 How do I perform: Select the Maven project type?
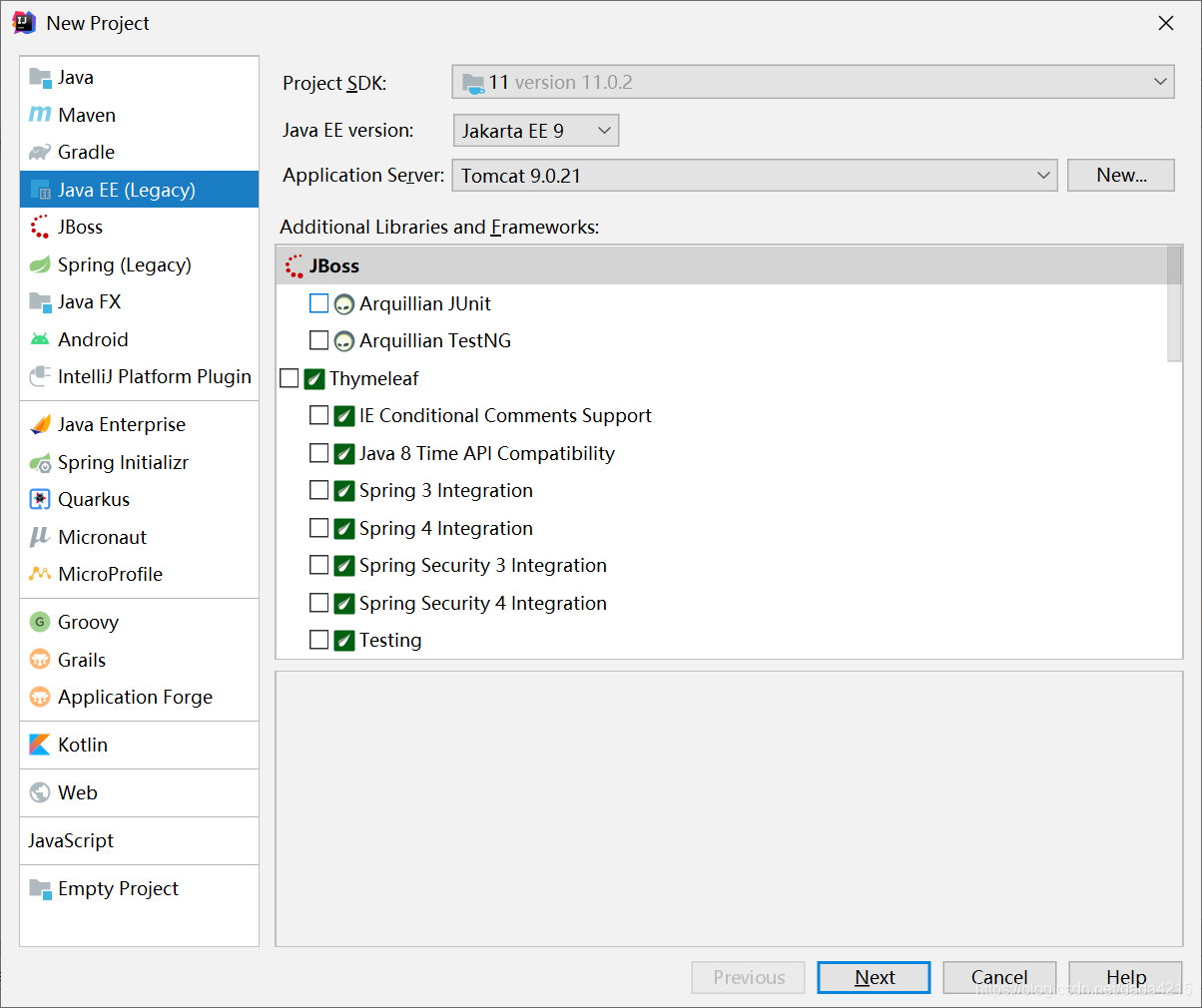(140, 115)
